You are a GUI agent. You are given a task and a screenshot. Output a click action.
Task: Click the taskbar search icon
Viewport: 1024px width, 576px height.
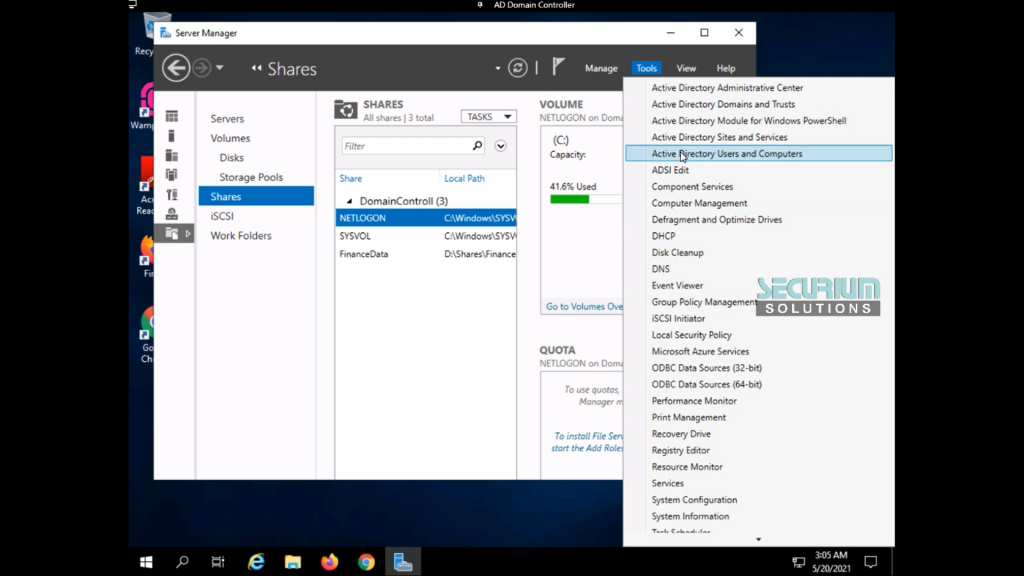[x=182, y=562]
